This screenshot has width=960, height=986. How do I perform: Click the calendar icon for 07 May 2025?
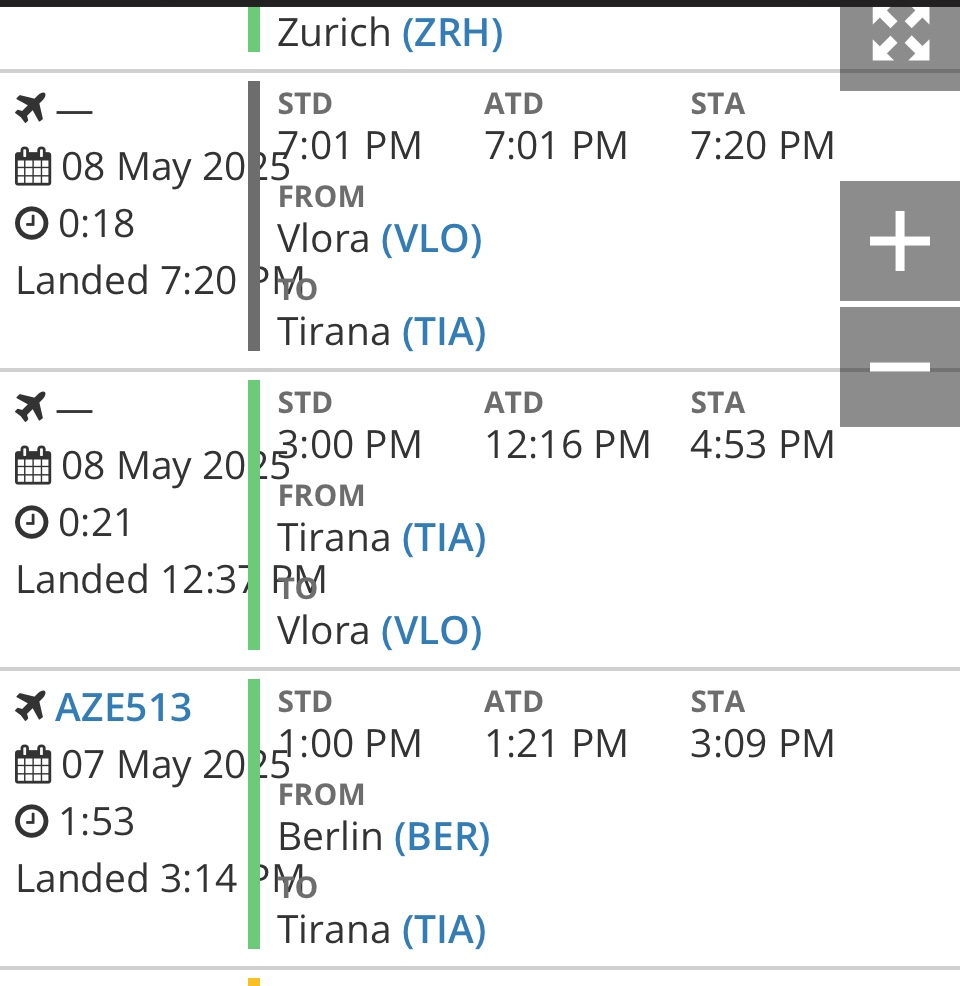click(x=33, y=766)
